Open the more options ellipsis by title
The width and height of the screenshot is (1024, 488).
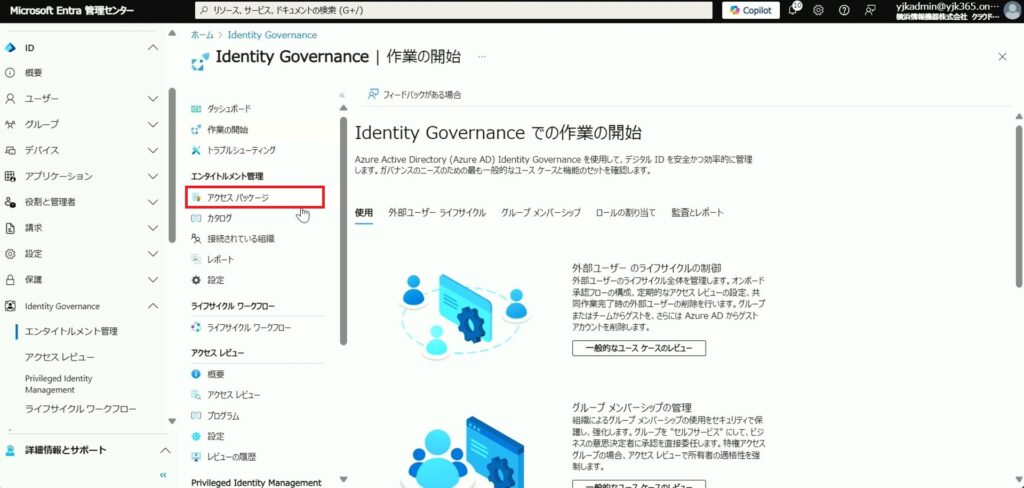(x=481, y=57)
